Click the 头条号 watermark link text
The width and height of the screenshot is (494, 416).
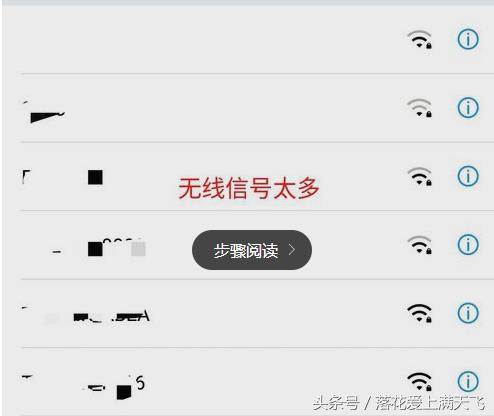pyautogui.click(x=336, y=403)
